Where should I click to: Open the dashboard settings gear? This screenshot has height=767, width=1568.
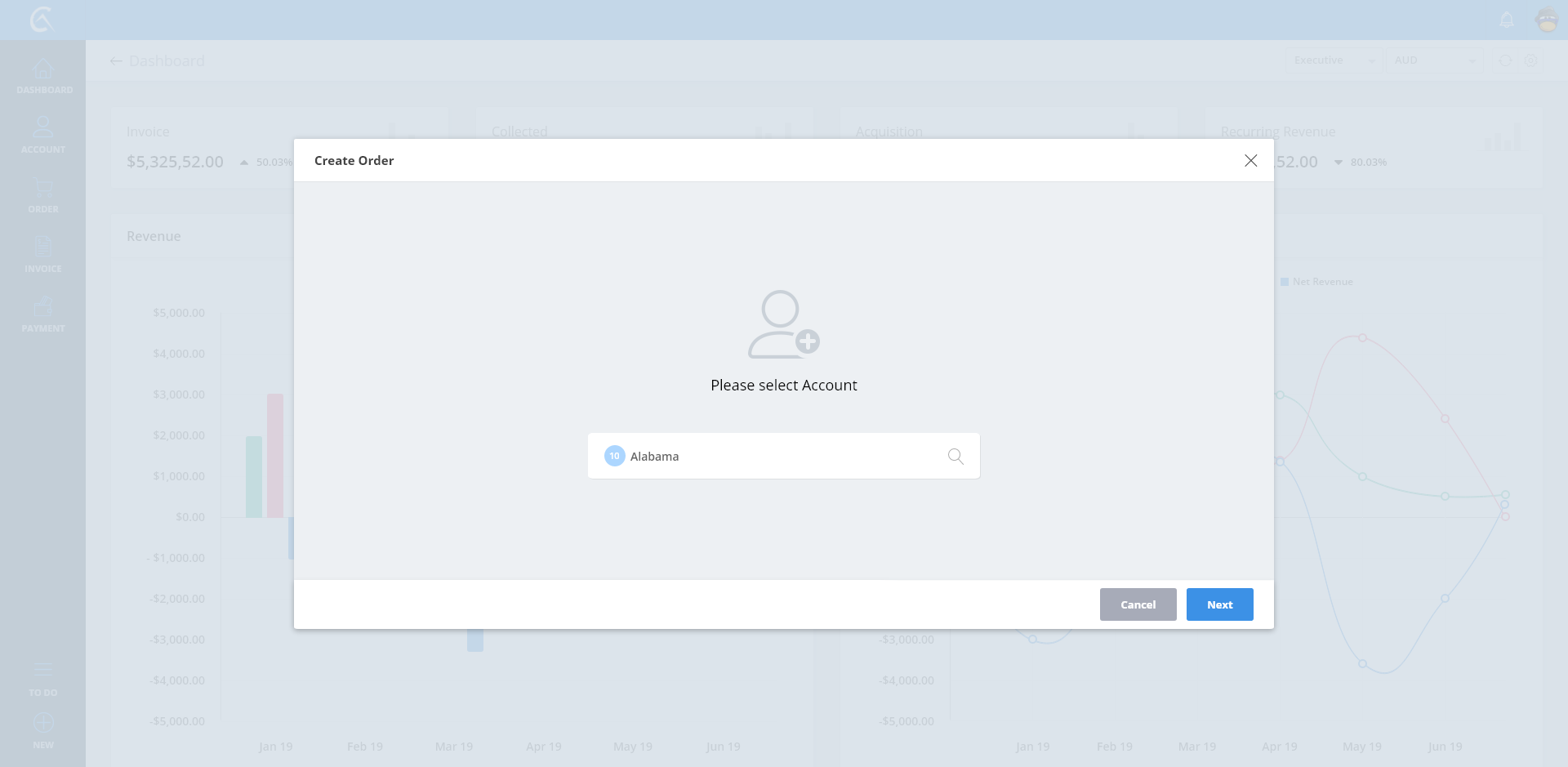1531,60
